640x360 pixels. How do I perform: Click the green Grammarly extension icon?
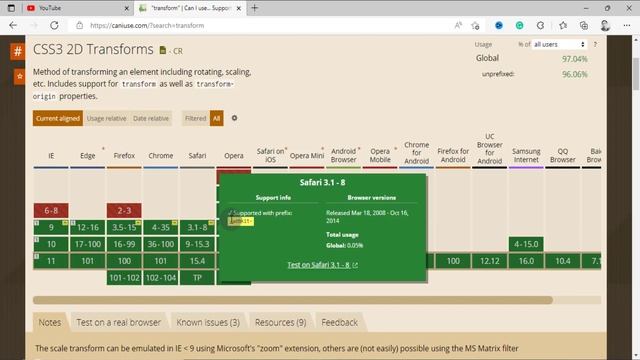pos(520,25)
